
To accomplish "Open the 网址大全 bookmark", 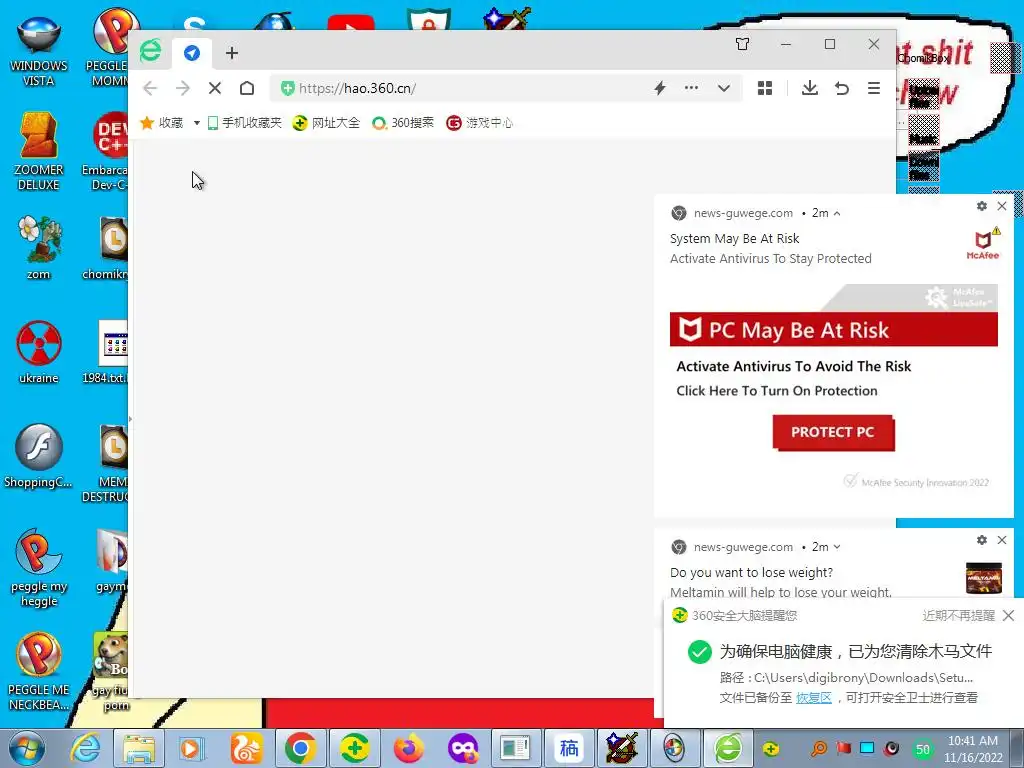I will pos(326,123).
